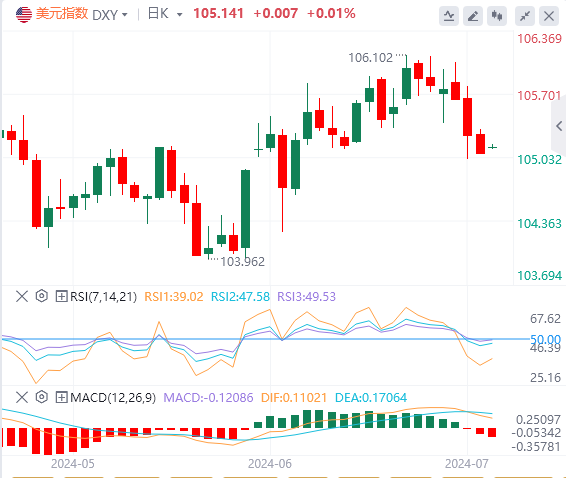Click the 105.141 current price
This screenshot has height=478, width=566.
point(218,14)
